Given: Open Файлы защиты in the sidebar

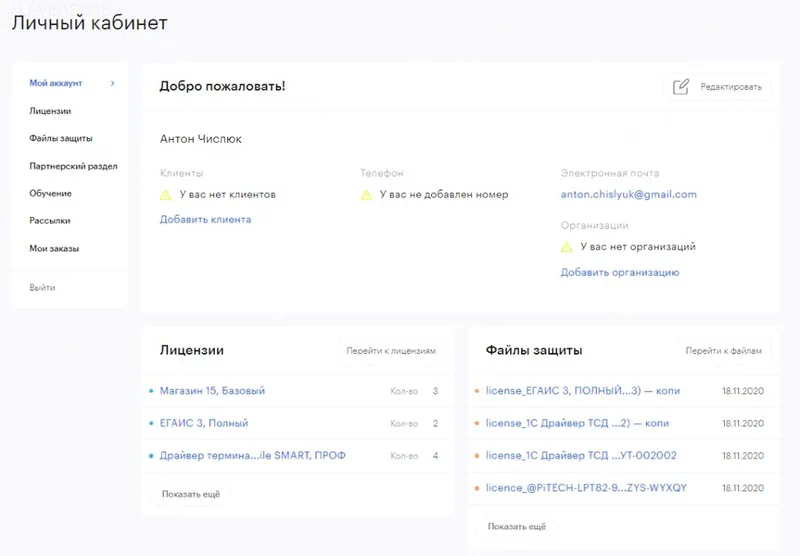Looking at the screenshot, I should pos(61,138).
